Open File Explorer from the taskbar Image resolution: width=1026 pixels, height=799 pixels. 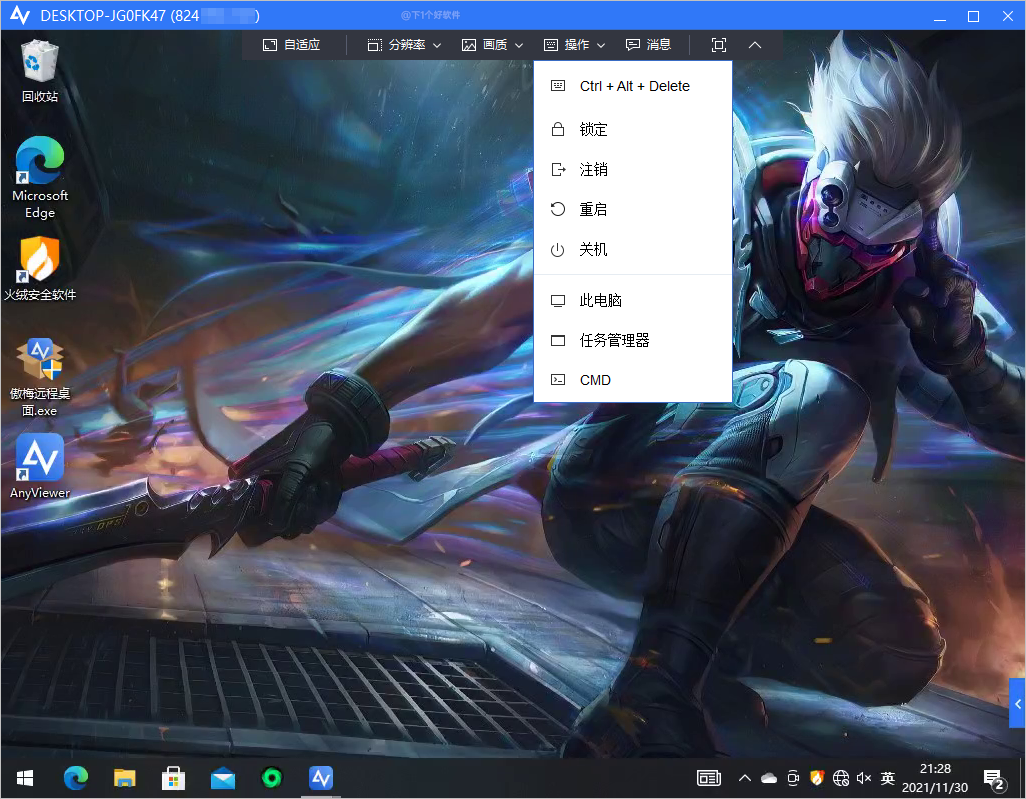pyautogui.click(x=124, y=778)
